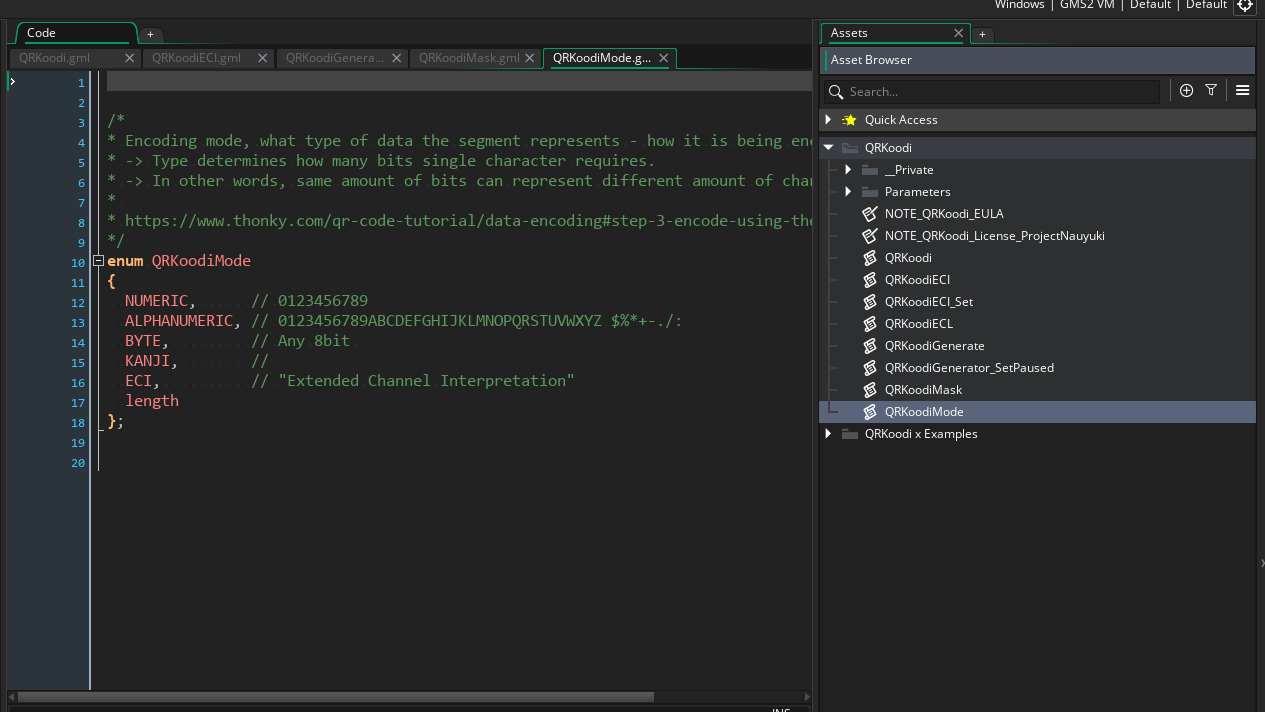Close the QRKoodiECI.gml tab

click(x=263, y=58)
